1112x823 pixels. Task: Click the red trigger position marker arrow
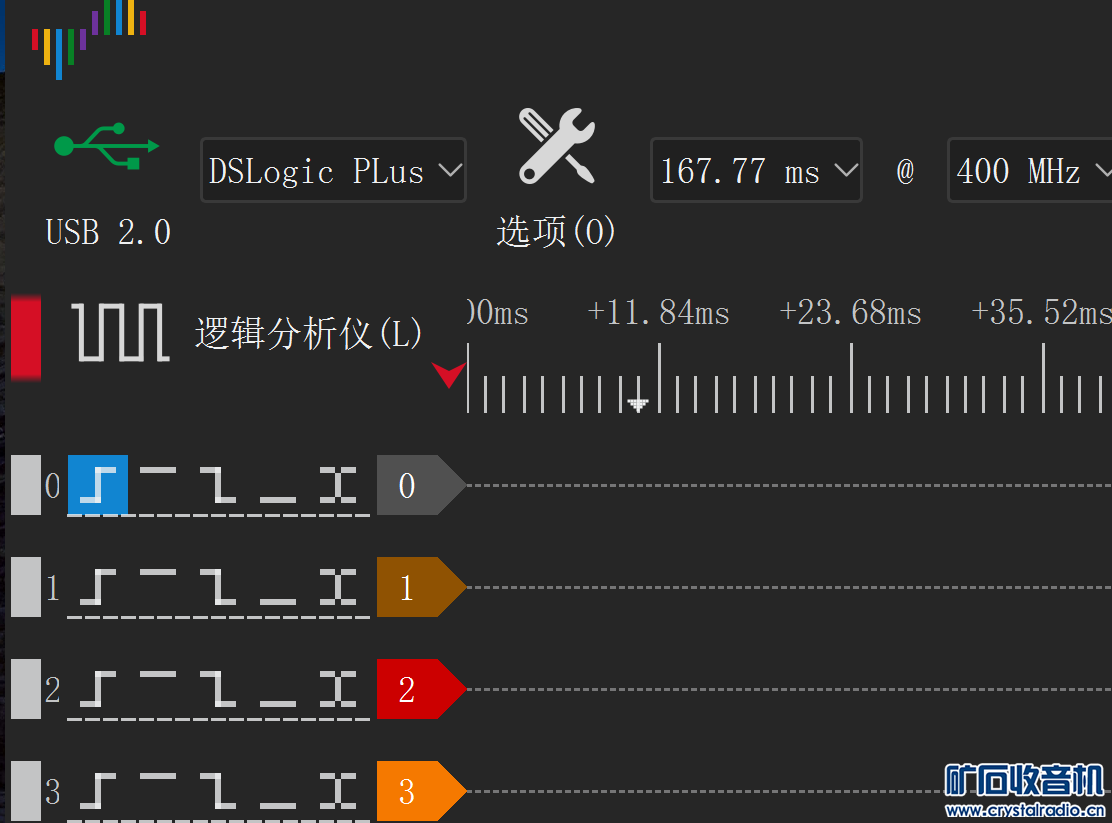click(448, 375)
